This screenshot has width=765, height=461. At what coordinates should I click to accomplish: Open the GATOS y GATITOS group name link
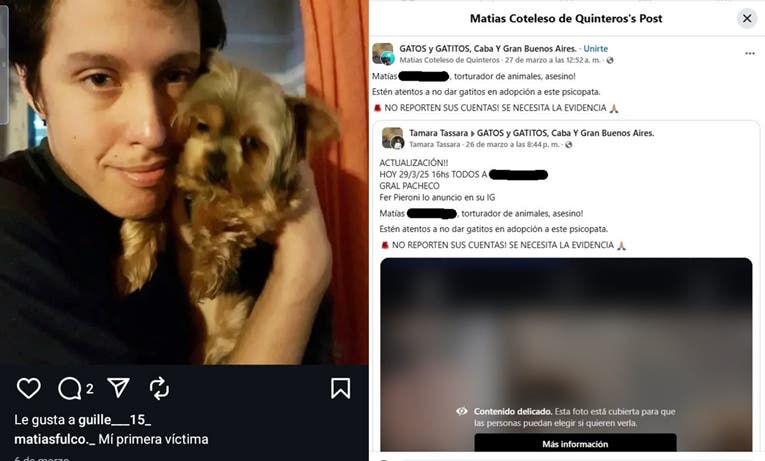tap(488, 49)
